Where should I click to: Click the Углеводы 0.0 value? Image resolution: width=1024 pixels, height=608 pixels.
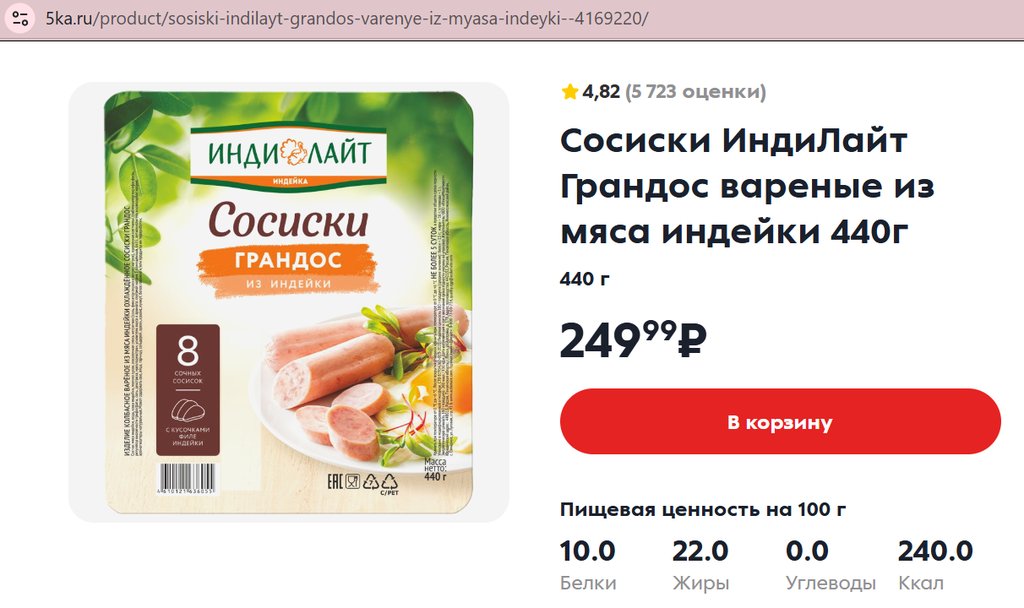tap(807, 551)
